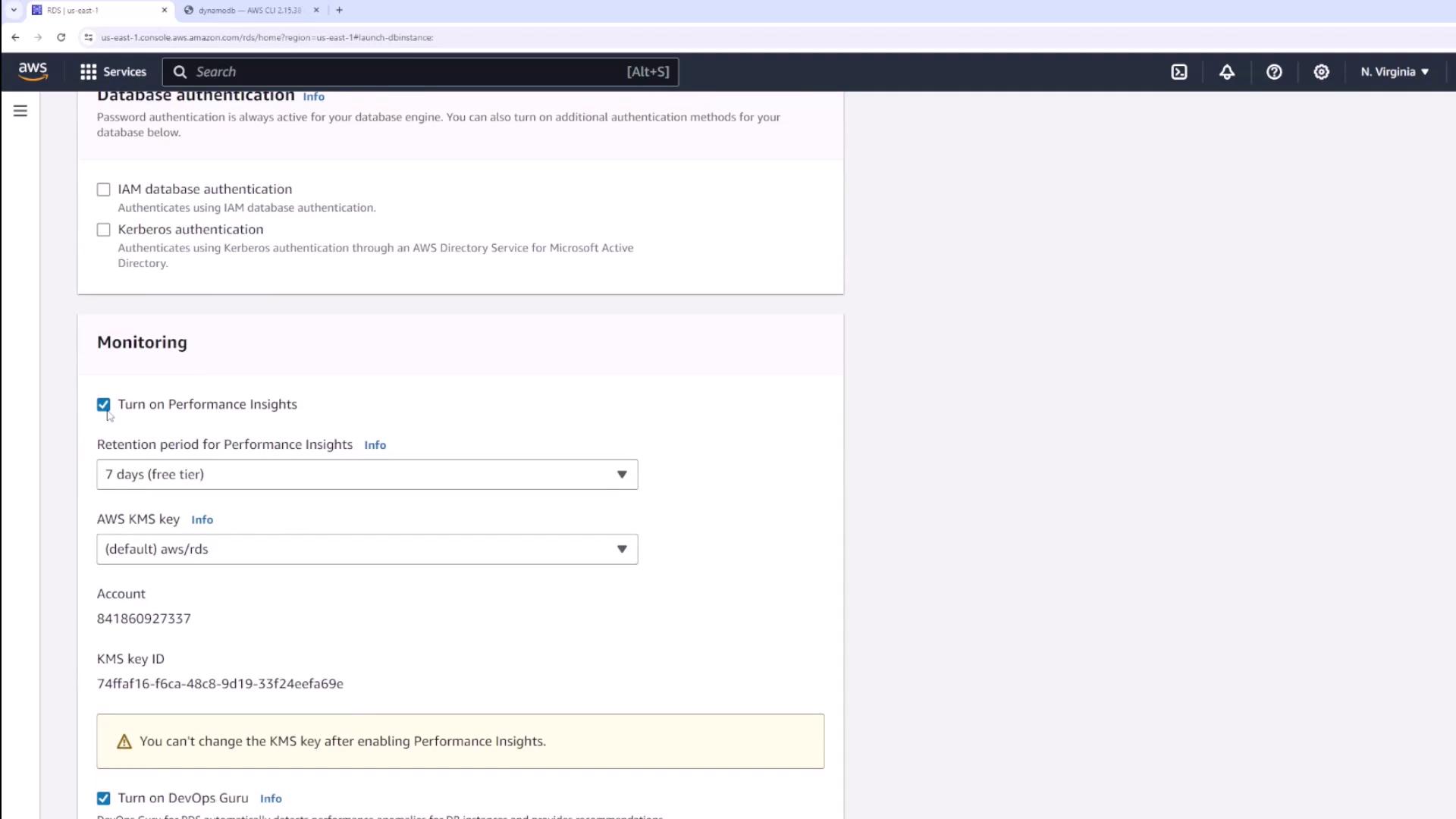The image size is (1456, 819).
Task: Open the Services grid menu
Action: tap(113, 71)
